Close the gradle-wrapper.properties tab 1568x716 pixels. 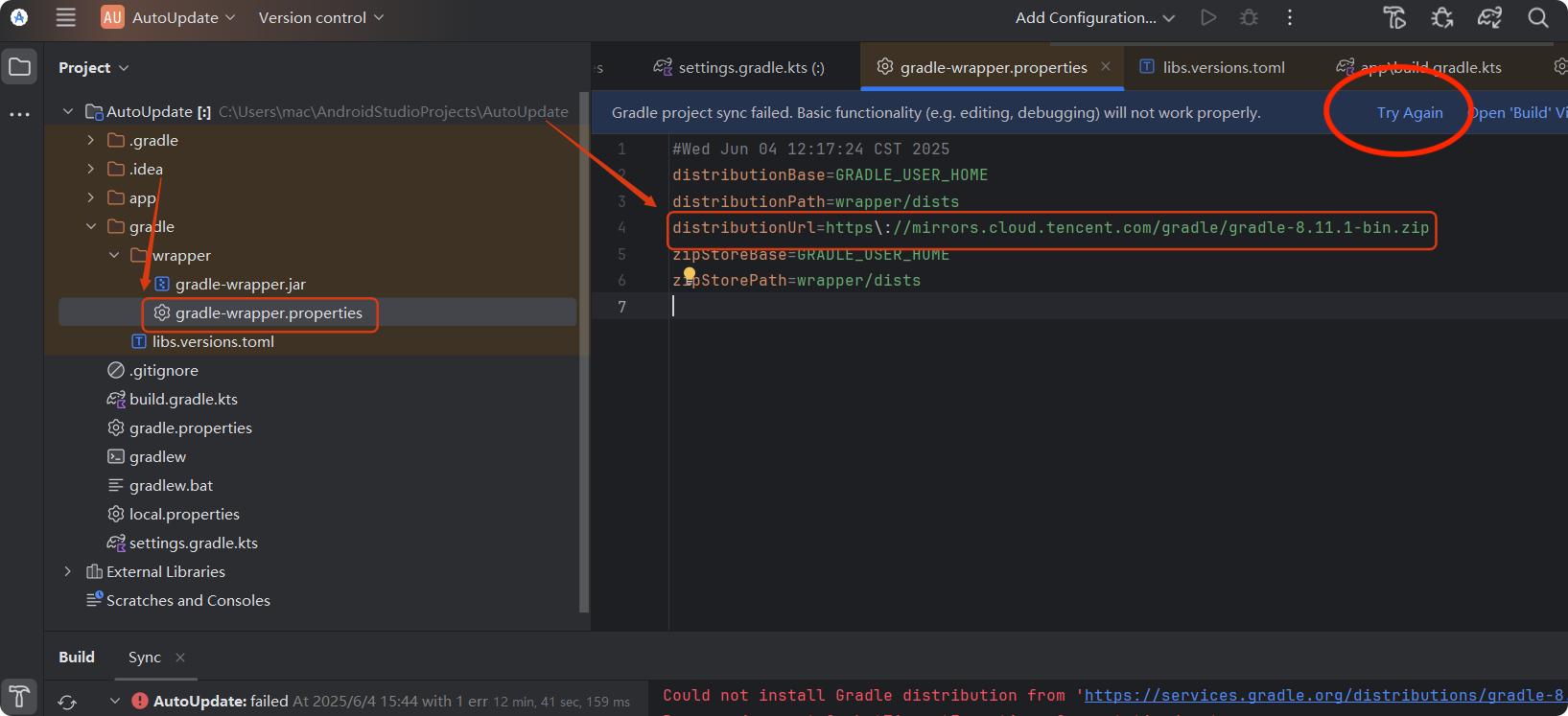(x=1106, y=66)
